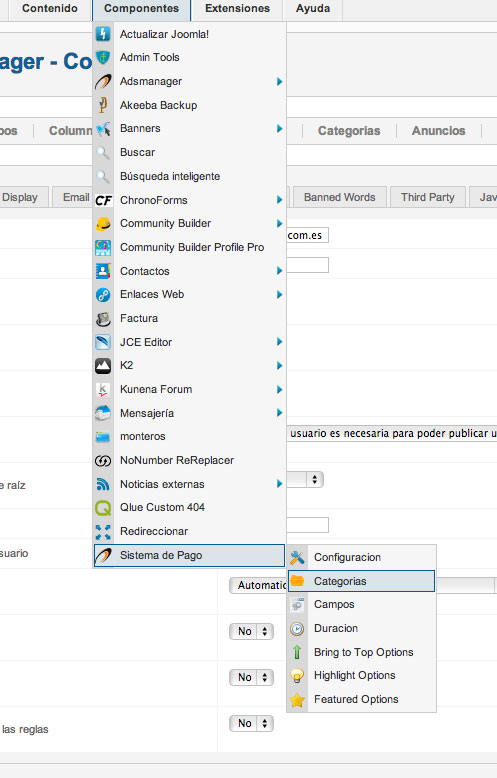Click the Contactos address book icon
The width and height of the screenshot is (497, 778).
pyautogui.click(x=103, y=271)
